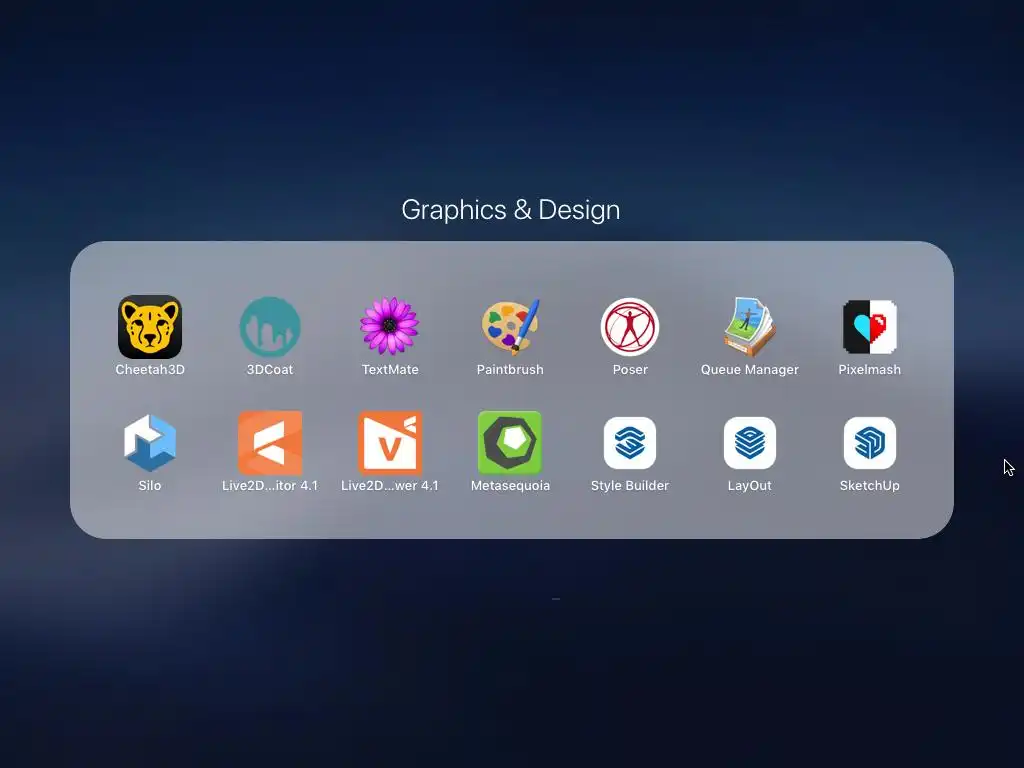The width and height of the screenshot is (1024, 768).
Task: Open the LayOut app icon
Action: coord(750,443)
